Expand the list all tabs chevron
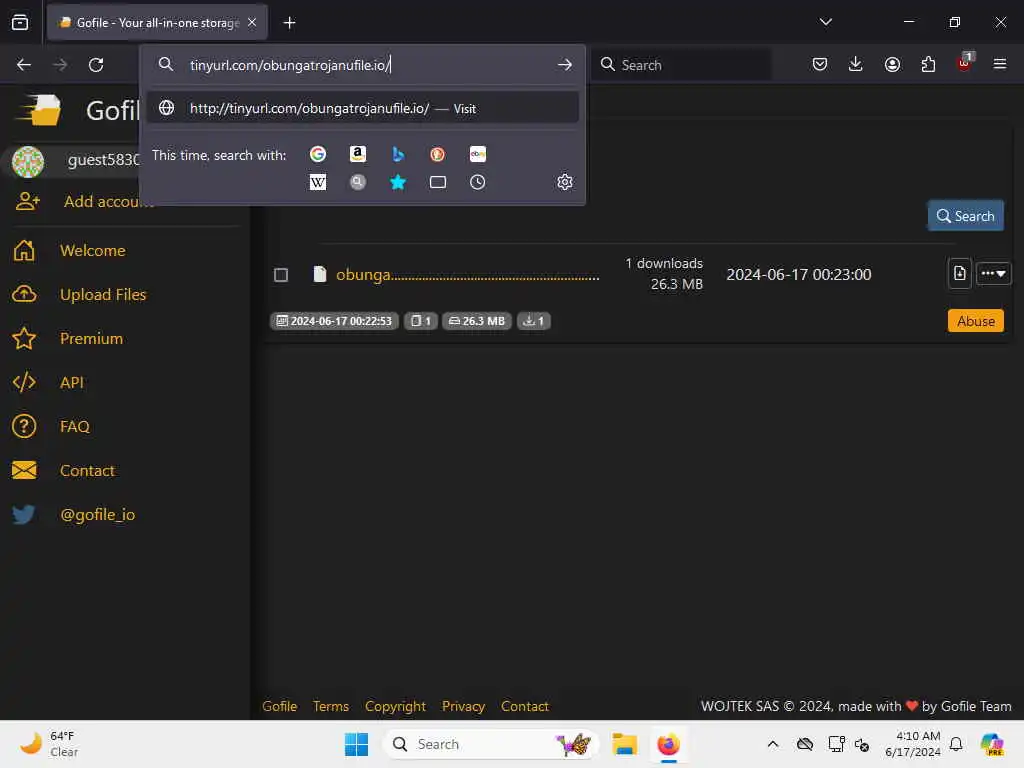 (825, 22)
